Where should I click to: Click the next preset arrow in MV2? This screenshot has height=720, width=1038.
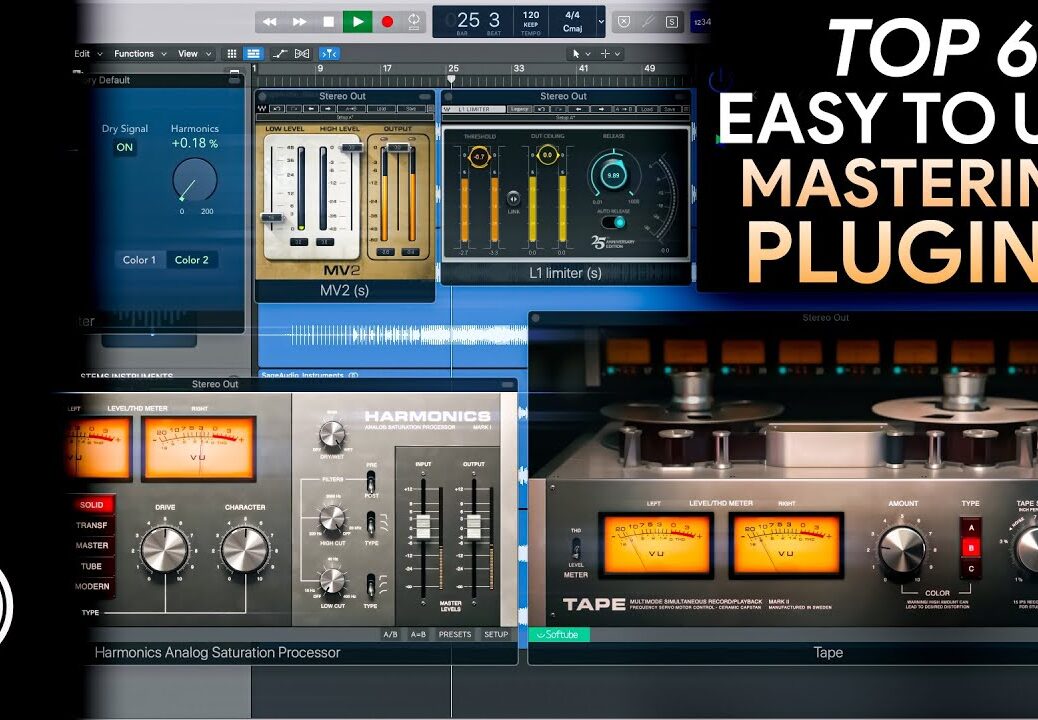click(327, 109)
